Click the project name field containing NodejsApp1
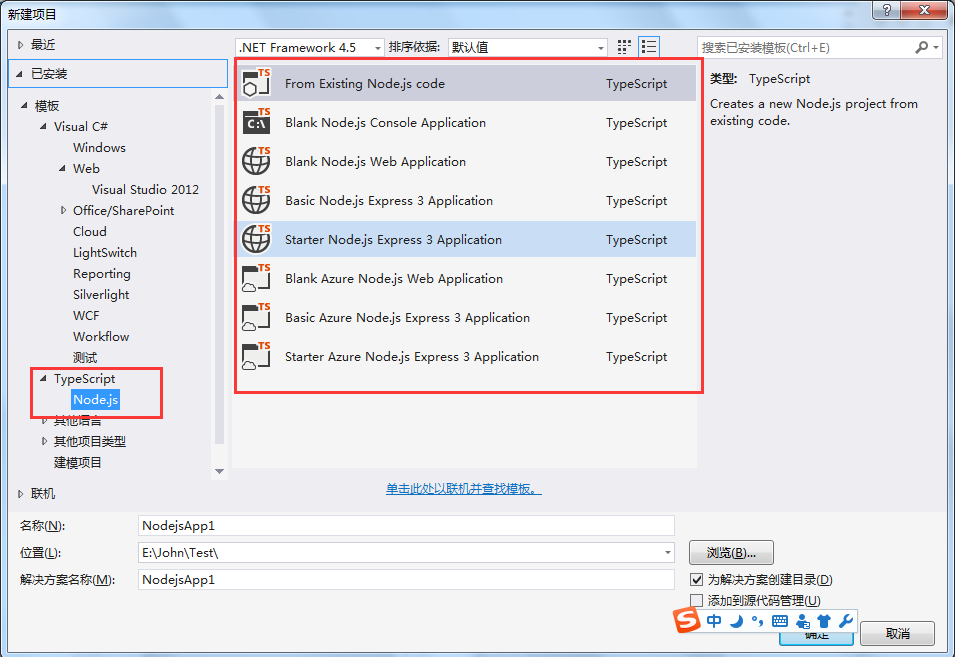955x657 pixels. 406,525
